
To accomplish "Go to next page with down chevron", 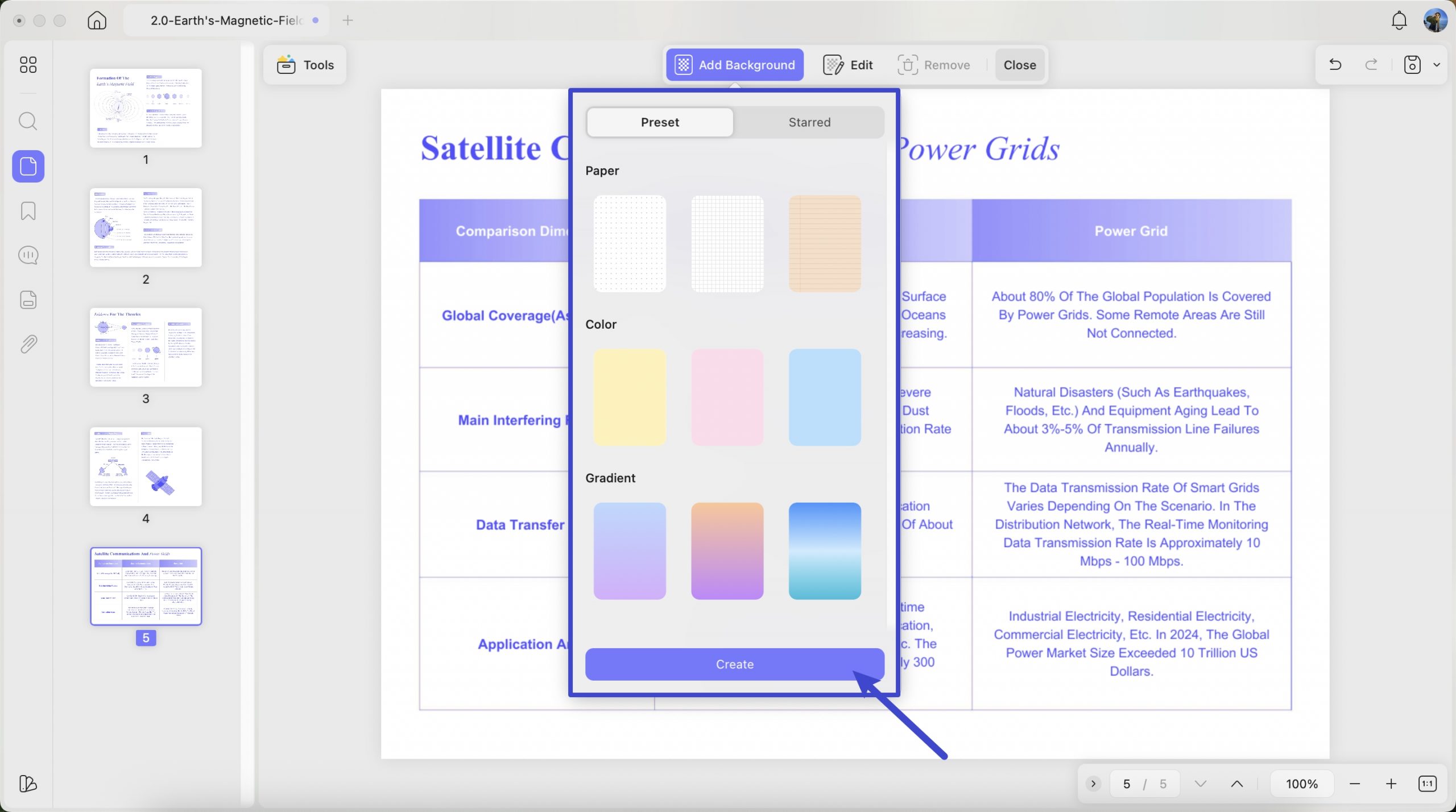I will click(x=1200, y=784).
